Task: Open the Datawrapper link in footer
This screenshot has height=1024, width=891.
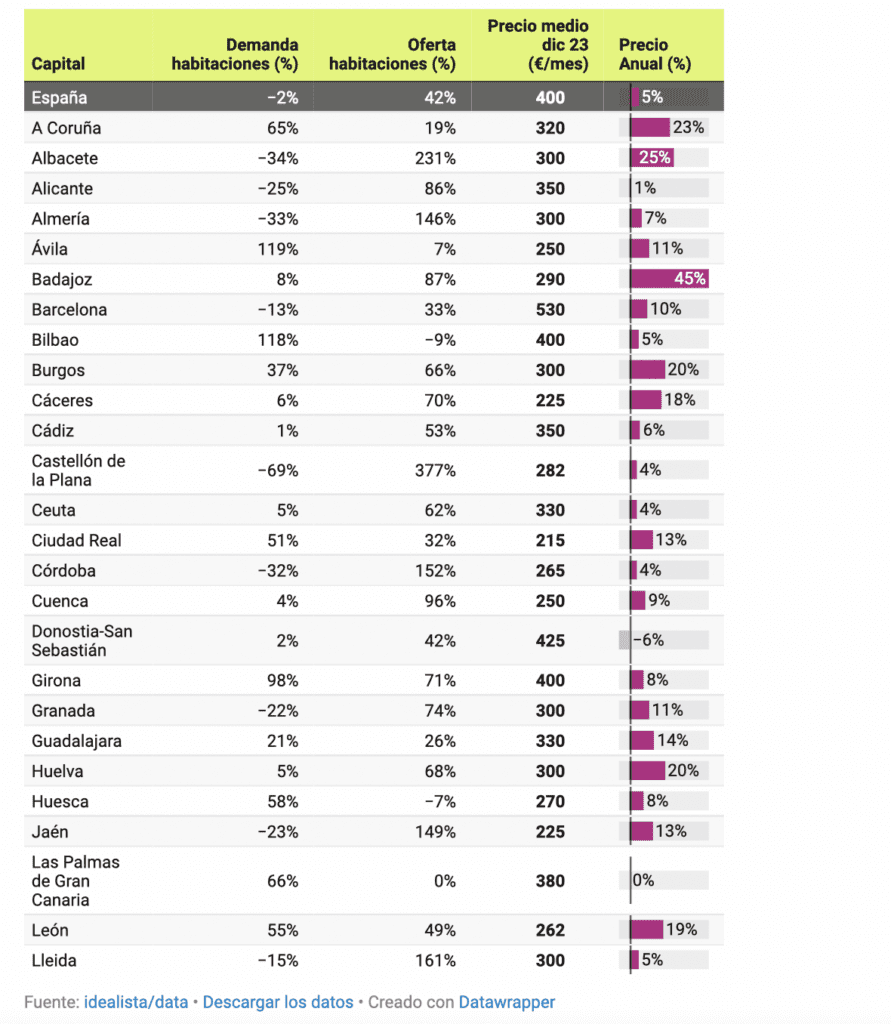Action: pos(506,1002)
